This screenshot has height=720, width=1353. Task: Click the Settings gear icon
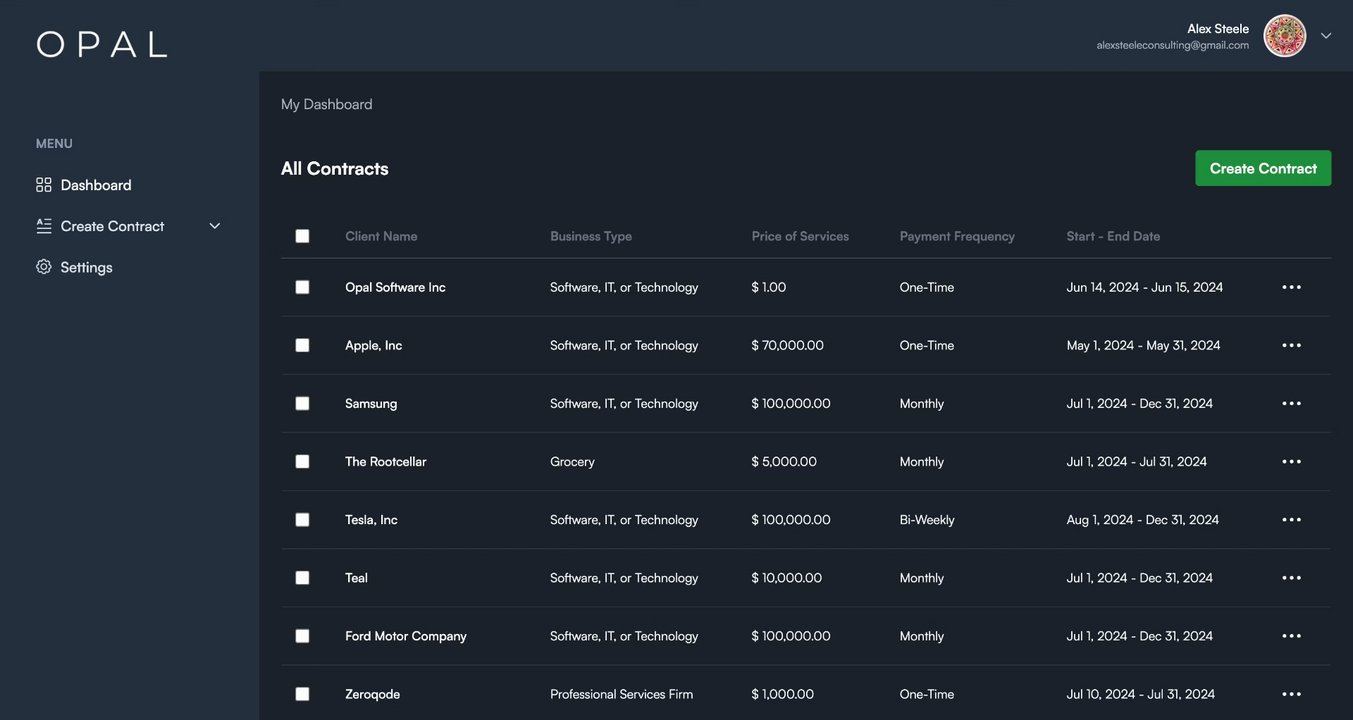[x=43, y=267]
